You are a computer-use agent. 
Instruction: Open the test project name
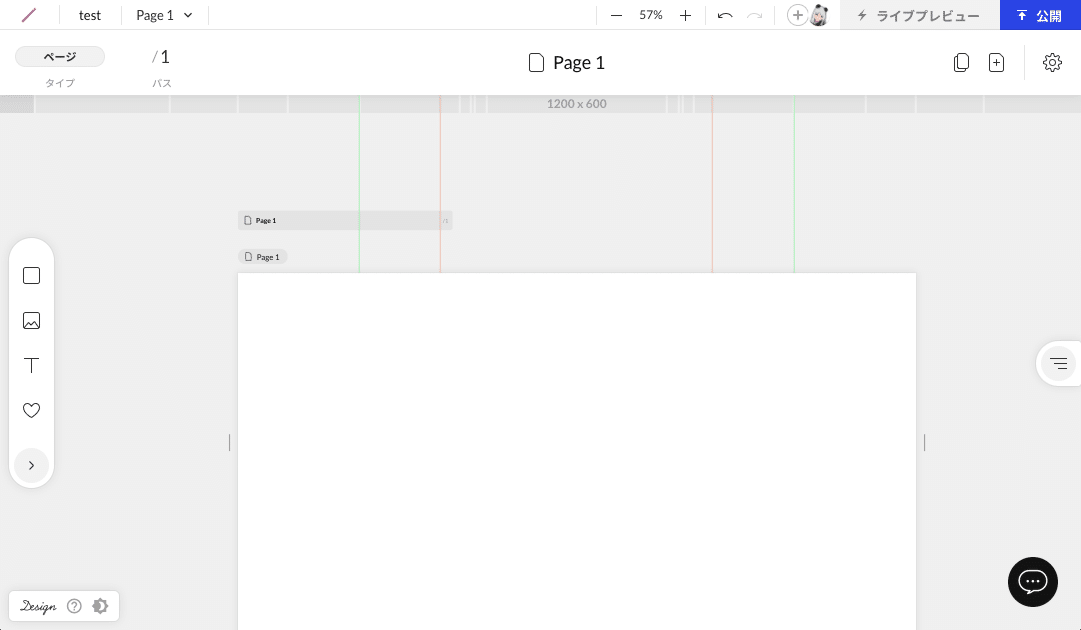[x=90, y=15]
